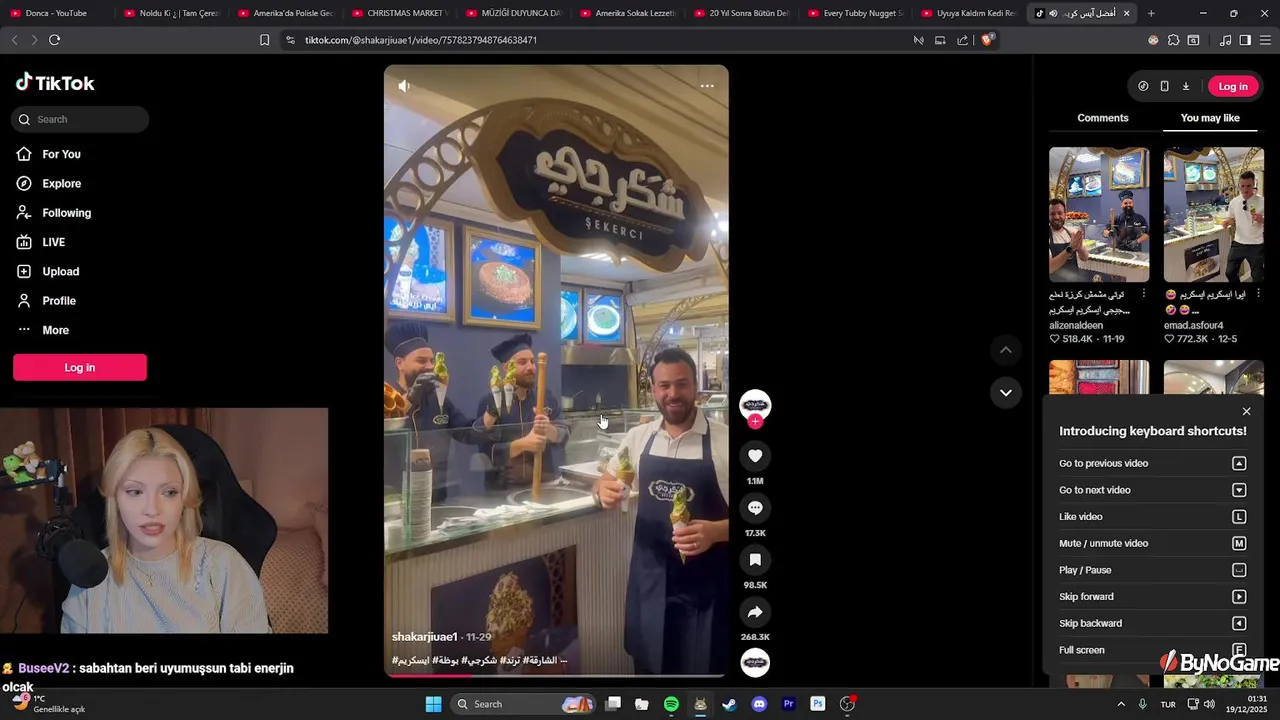This screenshot has width=1280, height=720.
Task: Open the Windows Start menu
Action: point(433,704)
